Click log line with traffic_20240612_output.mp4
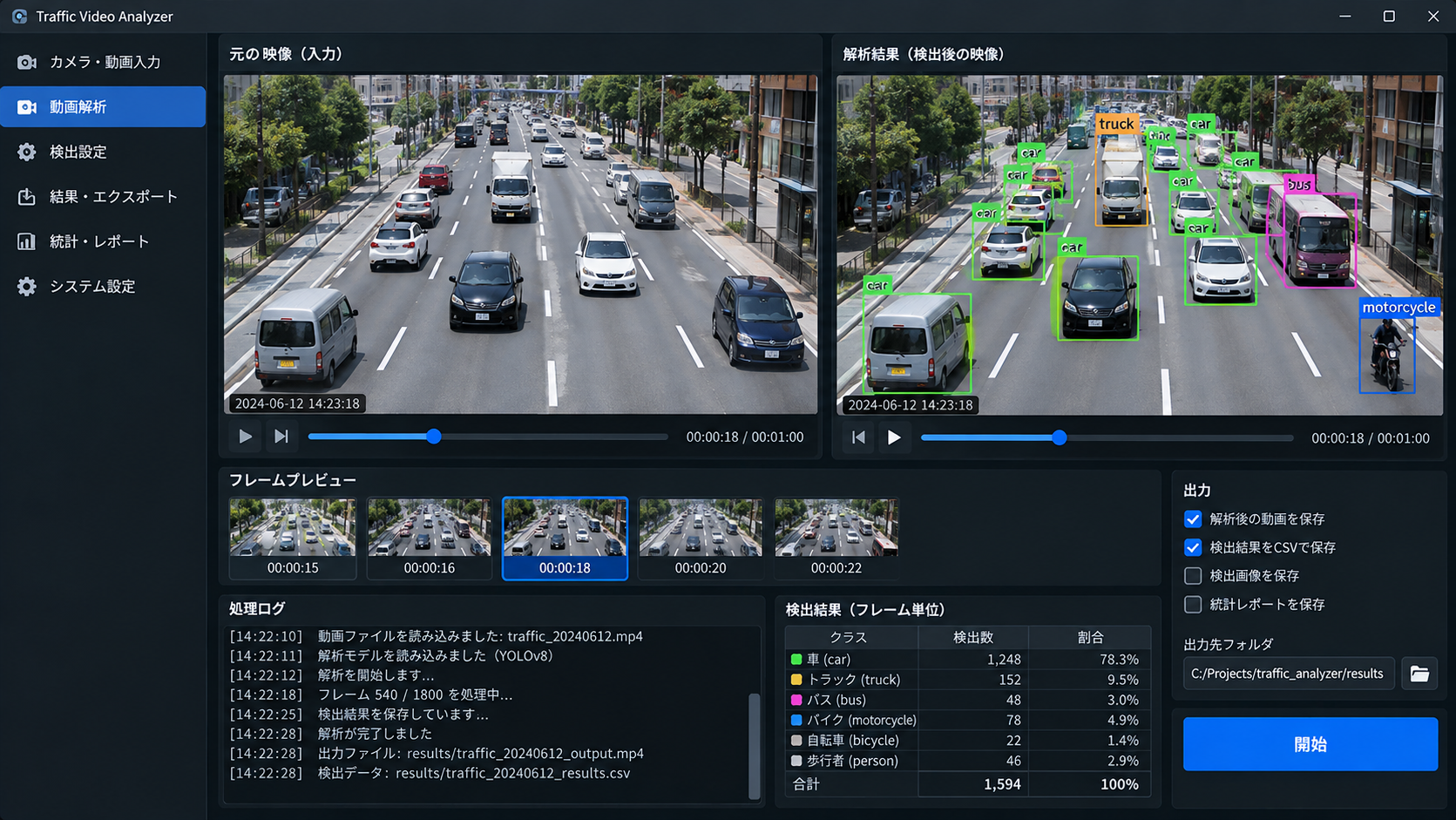1456x820 pixels. (x=437, y=754)
